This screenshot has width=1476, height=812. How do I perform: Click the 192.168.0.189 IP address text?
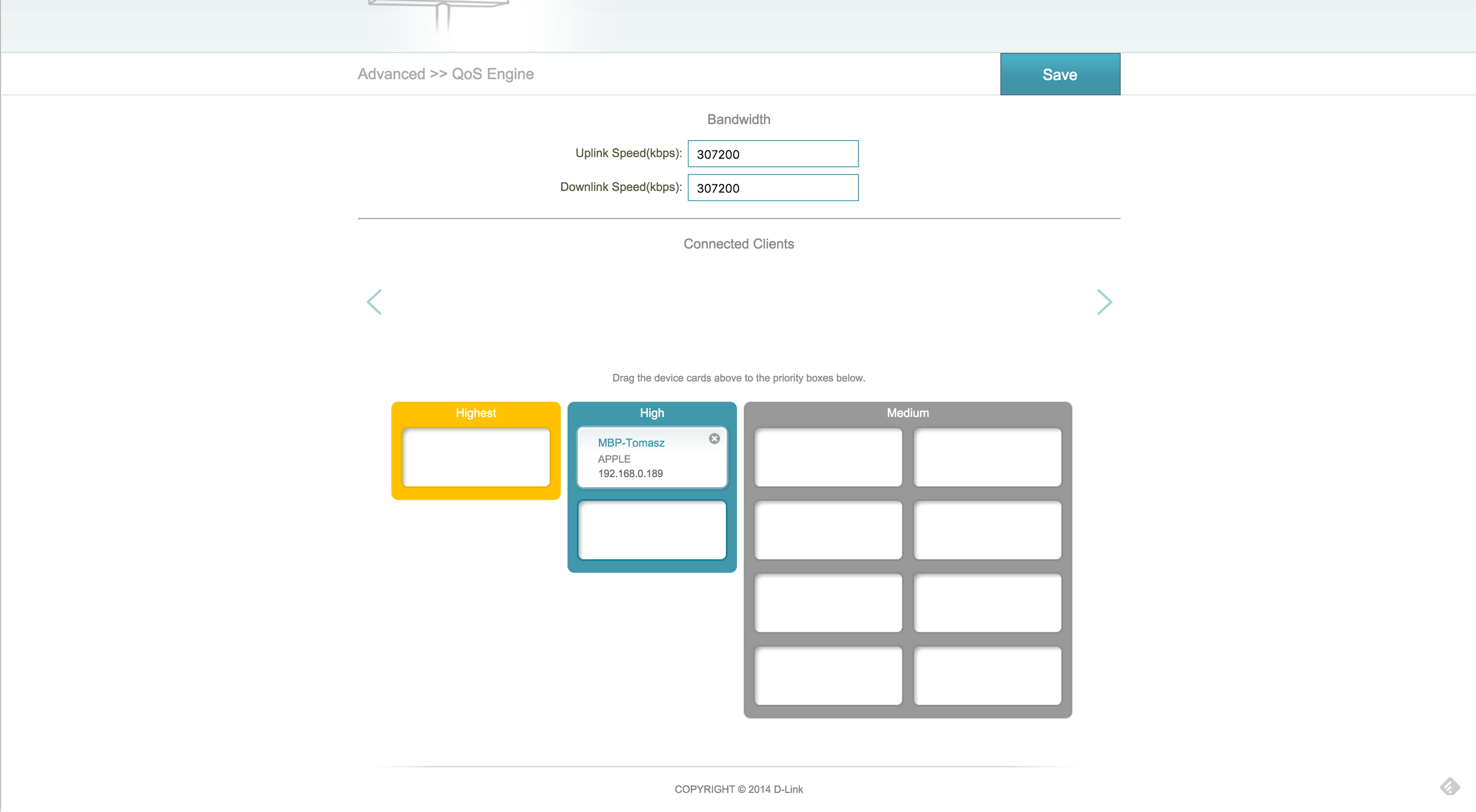tap(630, 473)
